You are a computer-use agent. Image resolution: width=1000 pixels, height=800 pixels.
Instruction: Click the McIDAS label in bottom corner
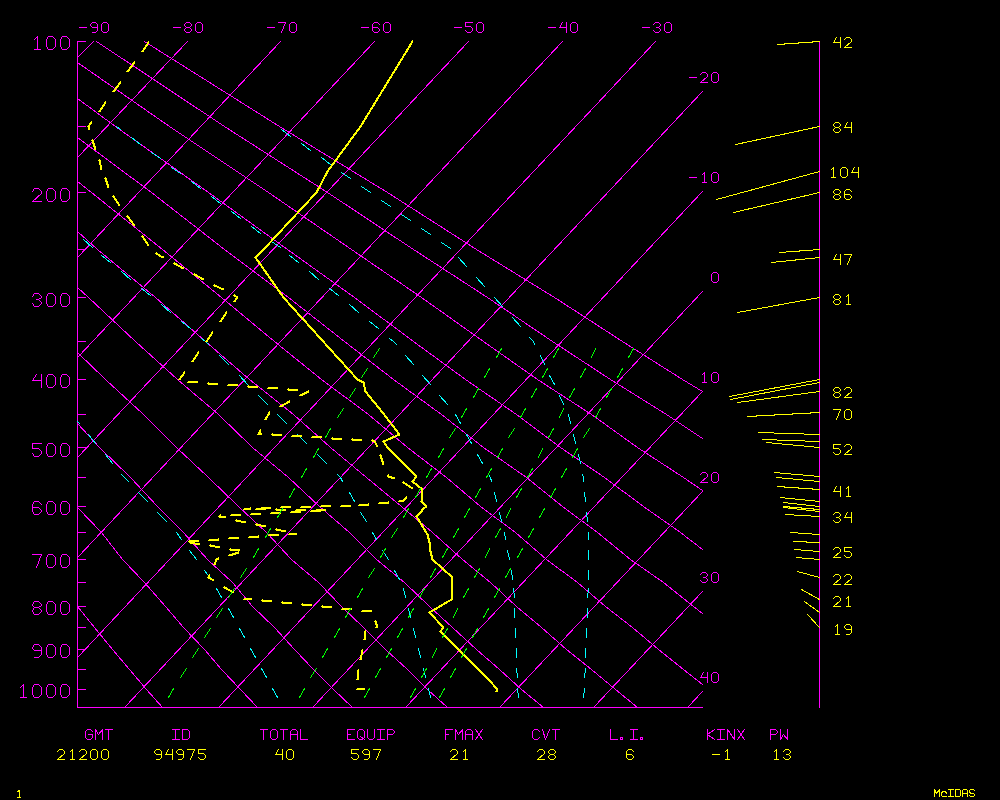(954, 792)
